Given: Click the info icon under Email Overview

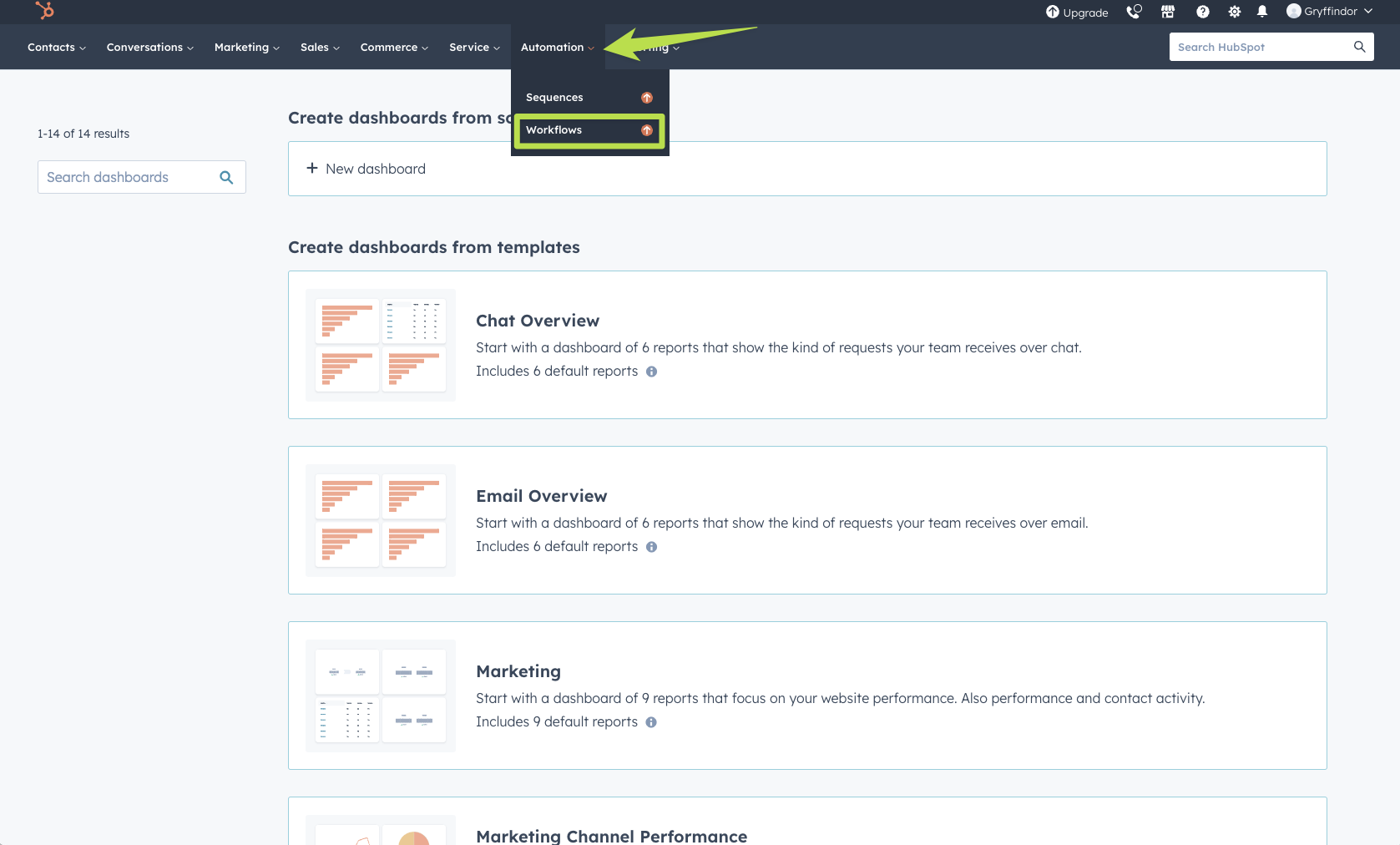Looking at the screenshot, I should (x=651, y=547).
